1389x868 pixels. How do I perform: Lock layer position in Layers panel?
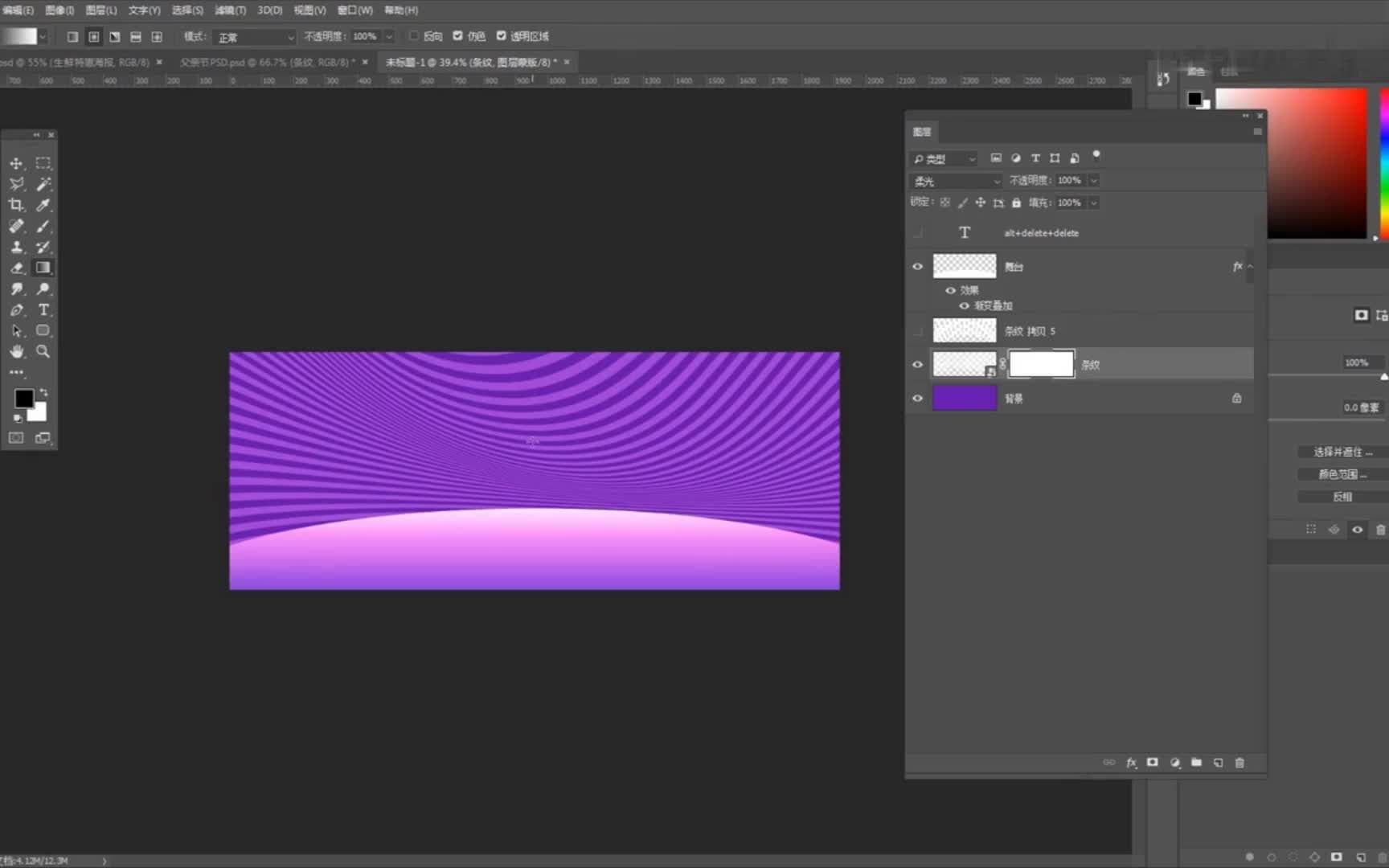(981, 203)
